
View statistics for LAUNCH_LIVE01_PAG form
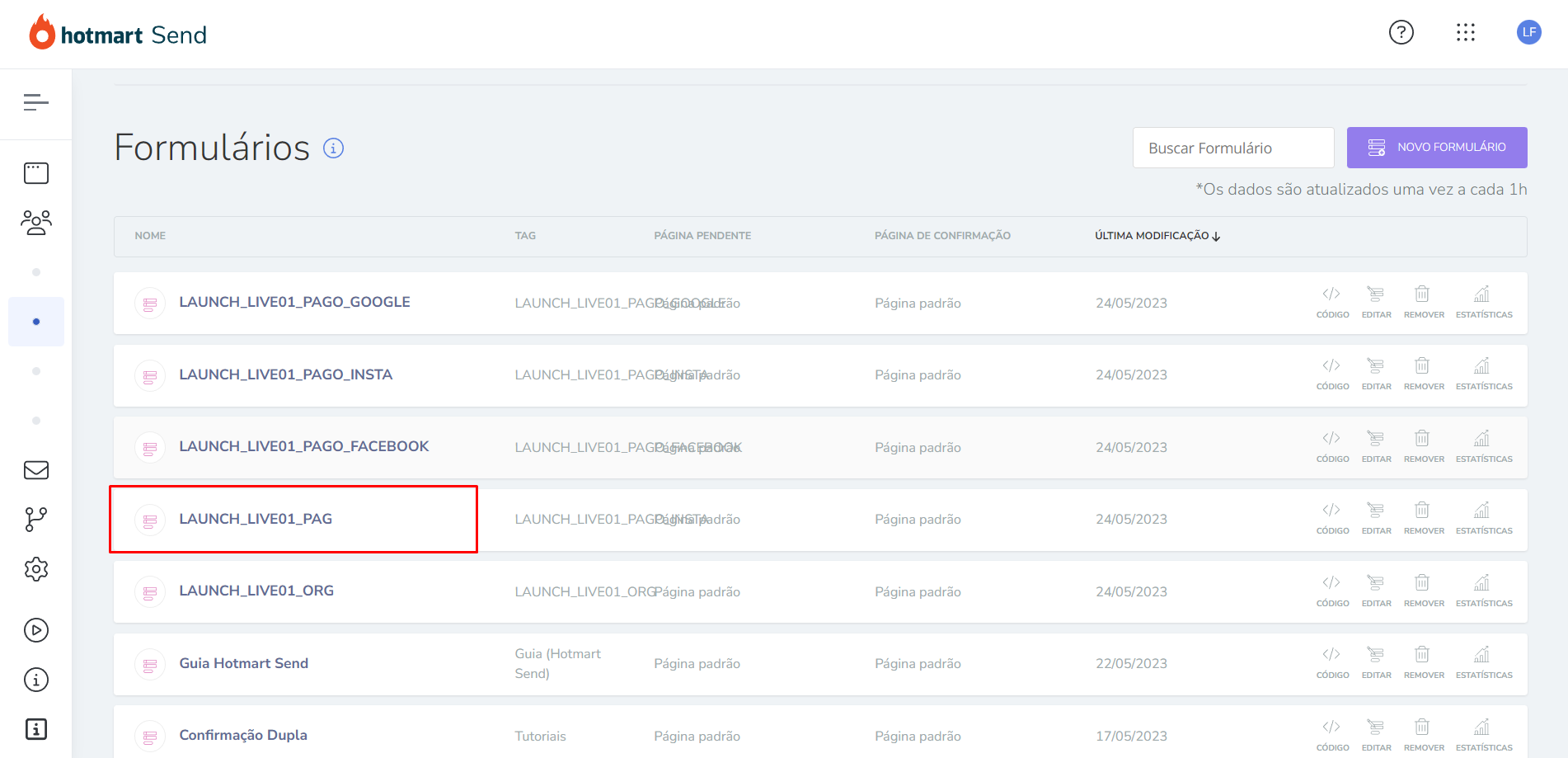pos(1484,519)
